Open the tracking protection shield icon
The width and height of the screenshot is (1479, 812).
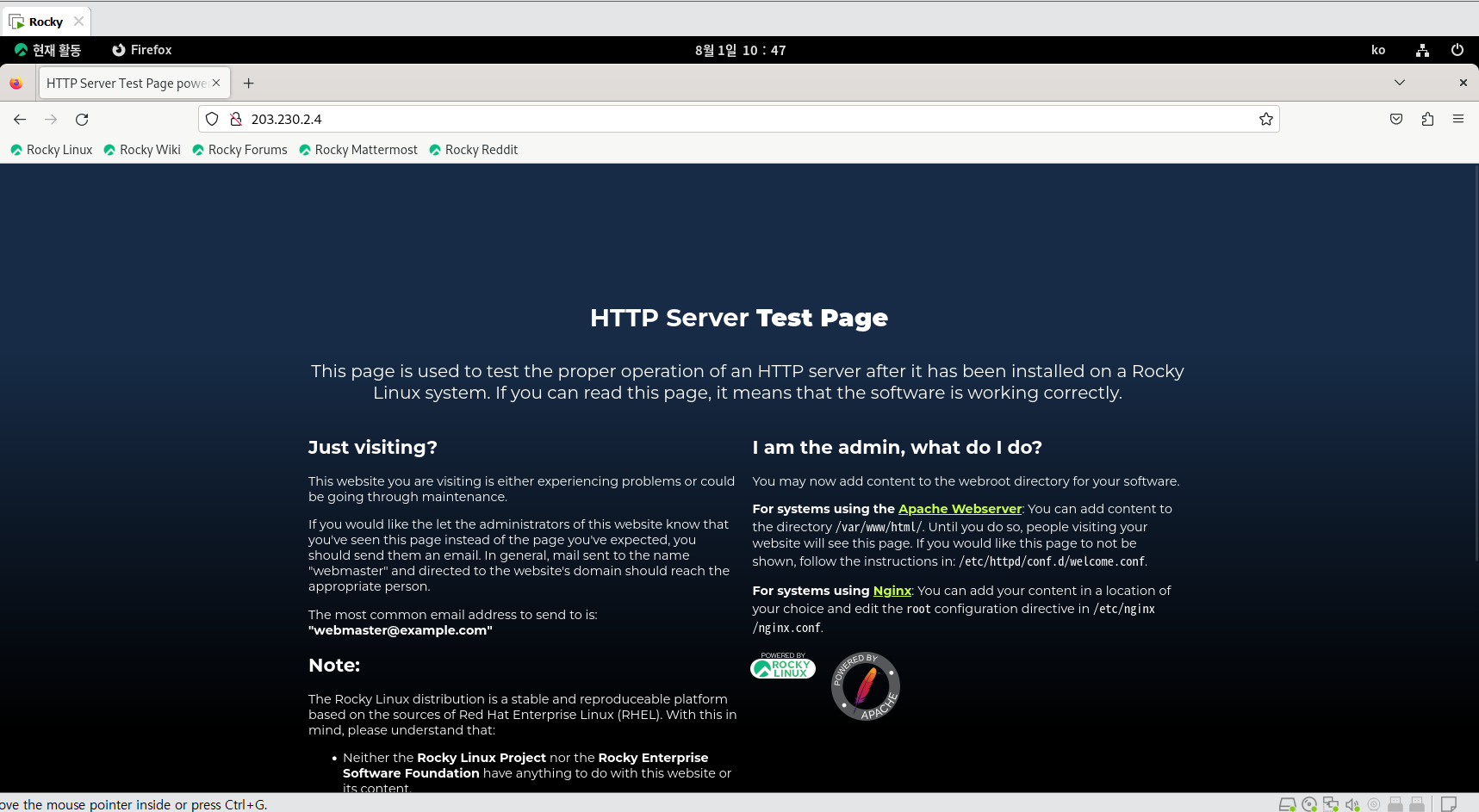tap(212, 120)
